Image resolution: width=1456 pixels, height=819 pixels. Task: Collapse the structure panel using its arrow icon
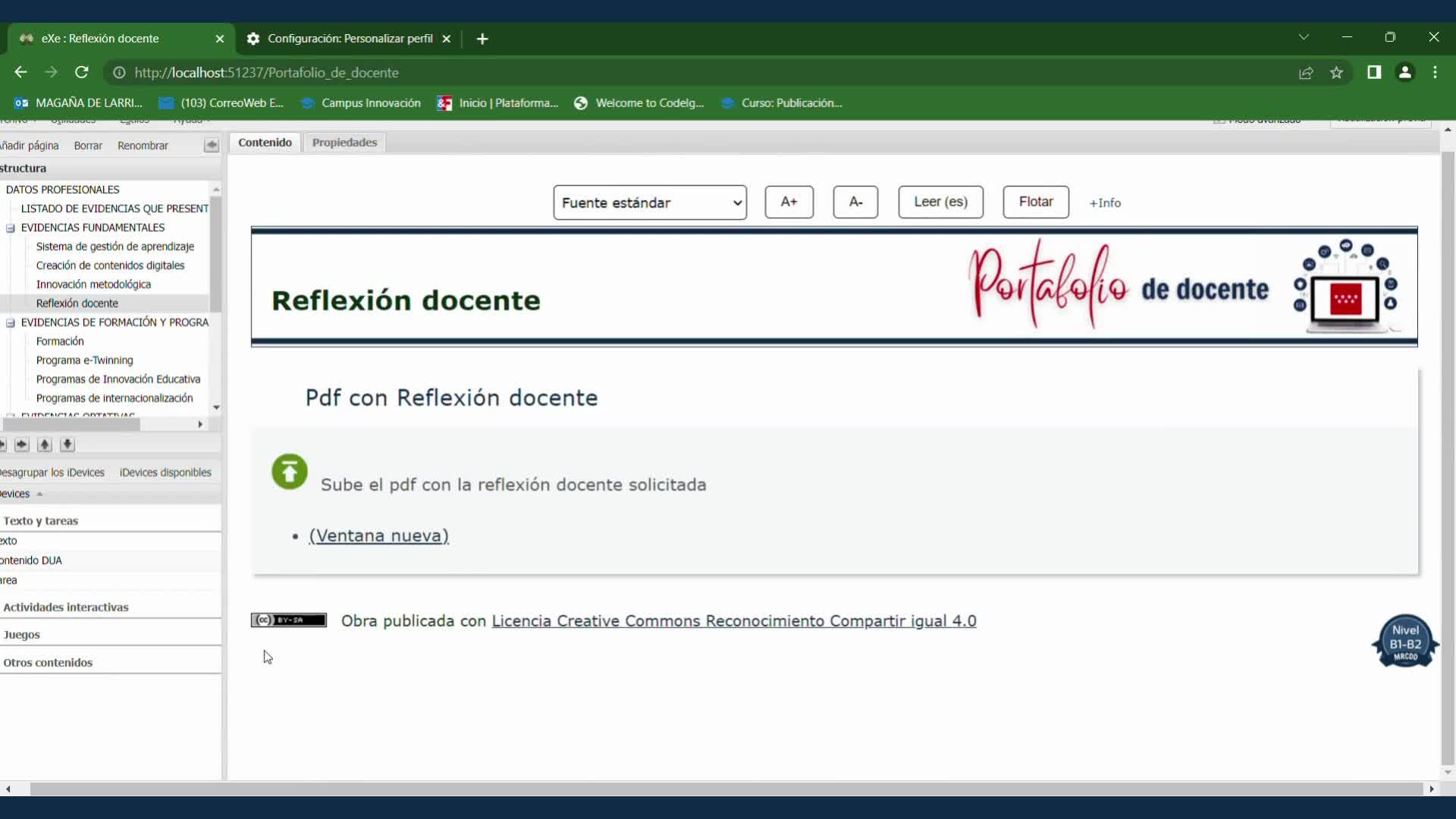point(212,146)
